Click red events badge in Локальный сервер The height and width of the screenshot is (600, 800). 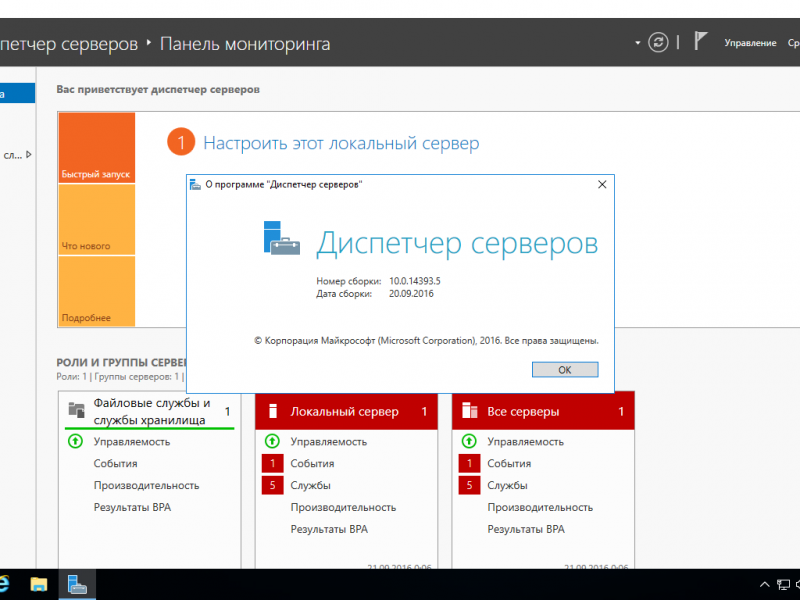coord(272,463)
